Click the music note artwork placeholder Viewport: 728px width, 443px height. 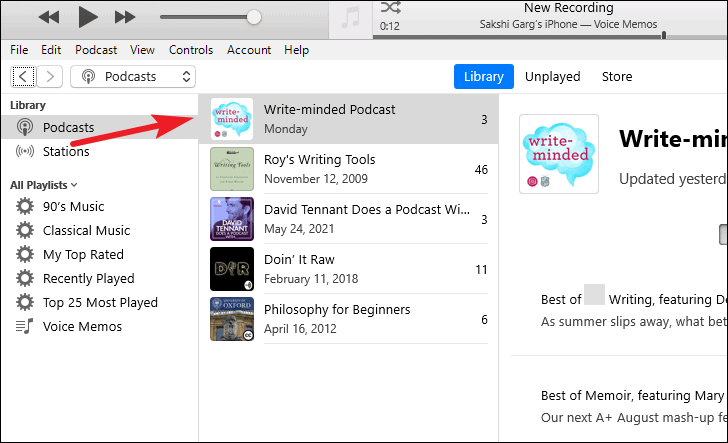pyautogui.click(x=351, y=19)
